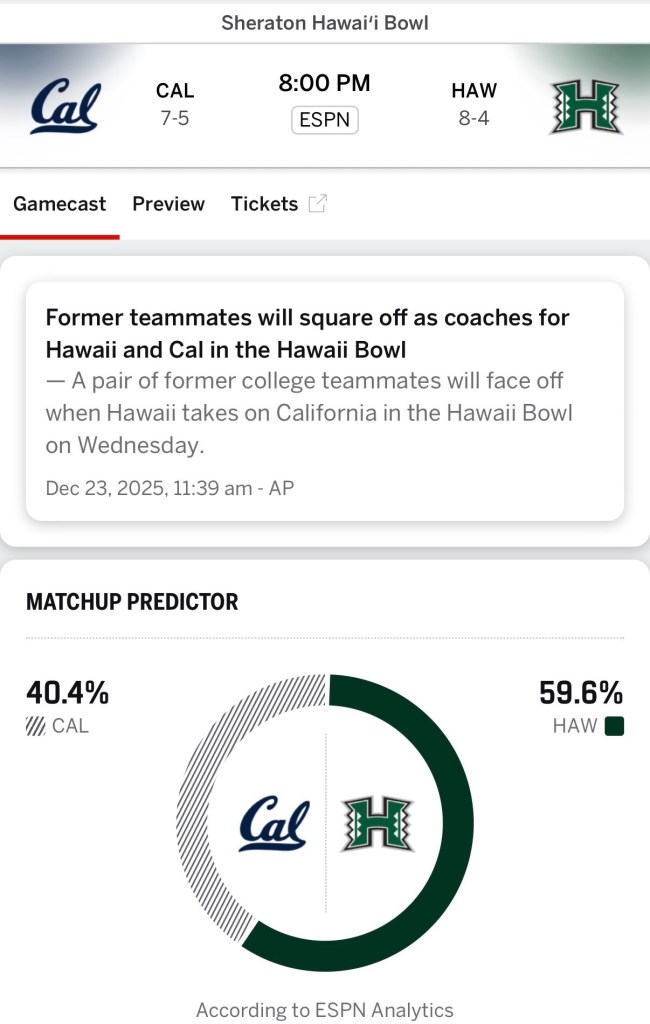This screenshot has height=1024, width=650.
Task: Click the 59.6% Hawaii win probability
Action: [x=580, y=692]
